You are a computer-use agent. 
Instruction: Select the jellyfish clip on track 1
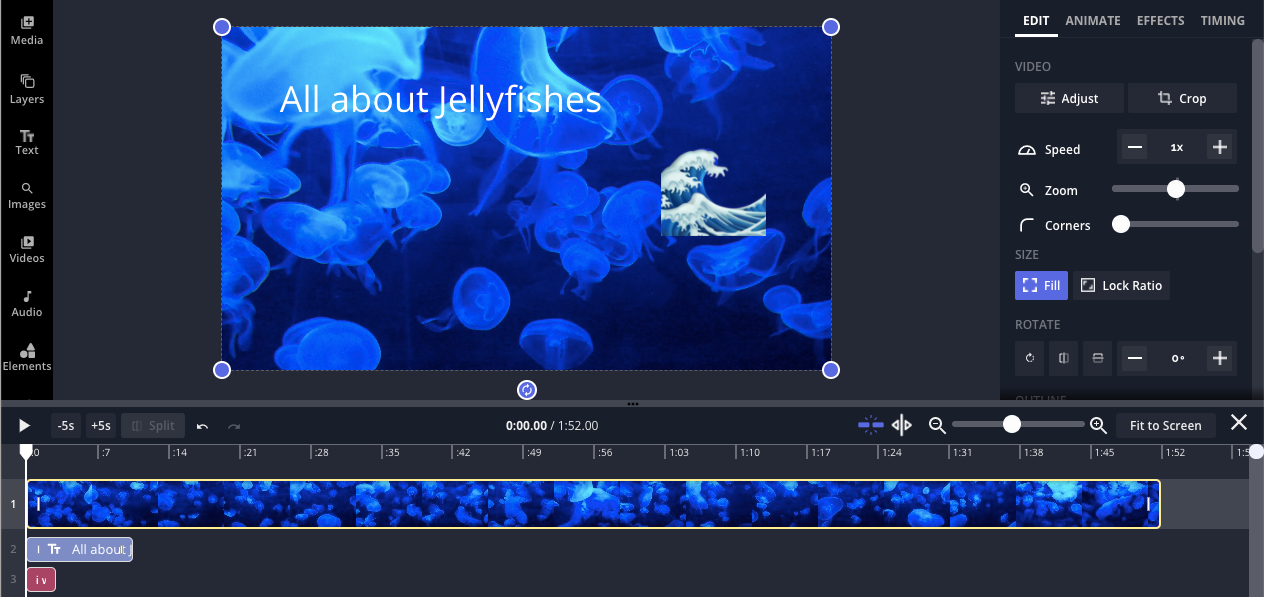click(590, 504)
